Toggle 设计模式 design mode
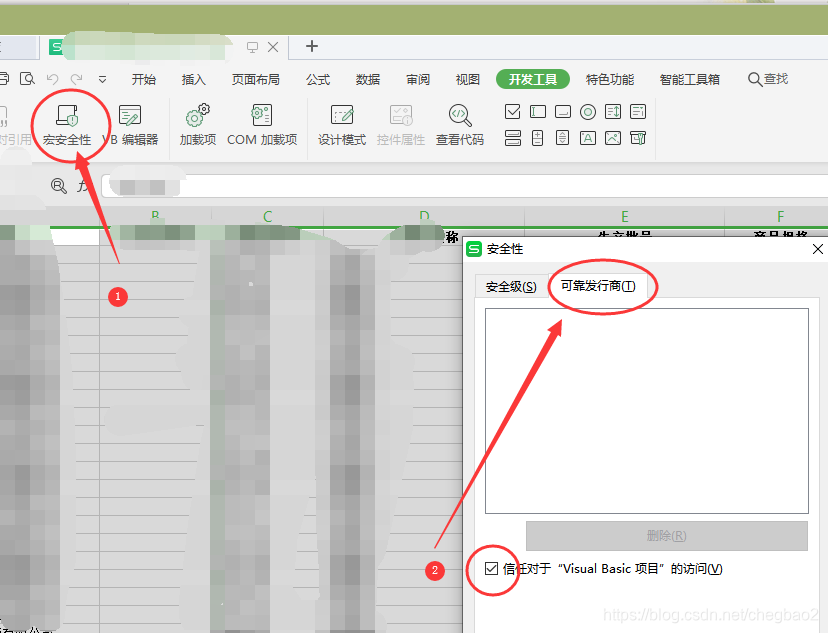 [x=342, y=125]
